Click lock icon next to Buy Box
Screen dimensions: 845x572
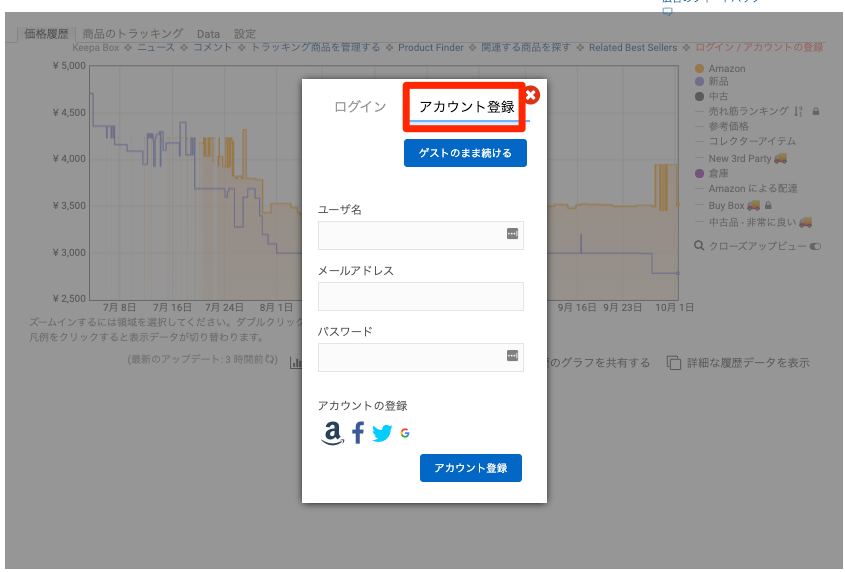pyautogui.click(x=768, y=205)
